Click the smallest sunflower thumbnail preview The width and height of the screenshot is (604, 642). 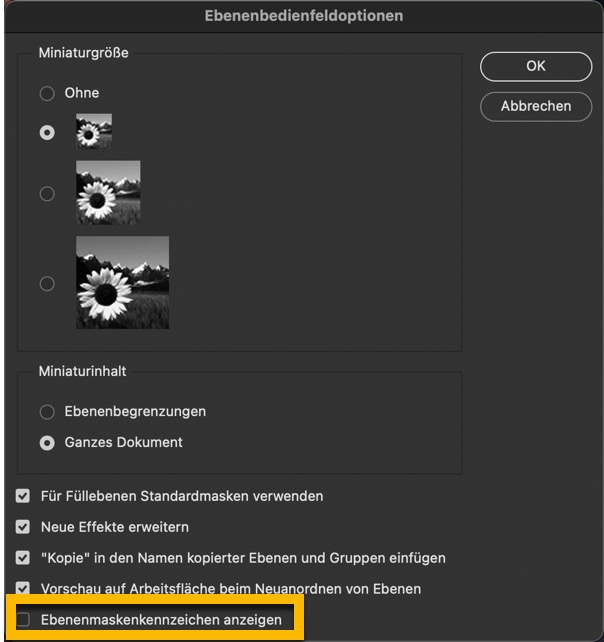(94, 131)
